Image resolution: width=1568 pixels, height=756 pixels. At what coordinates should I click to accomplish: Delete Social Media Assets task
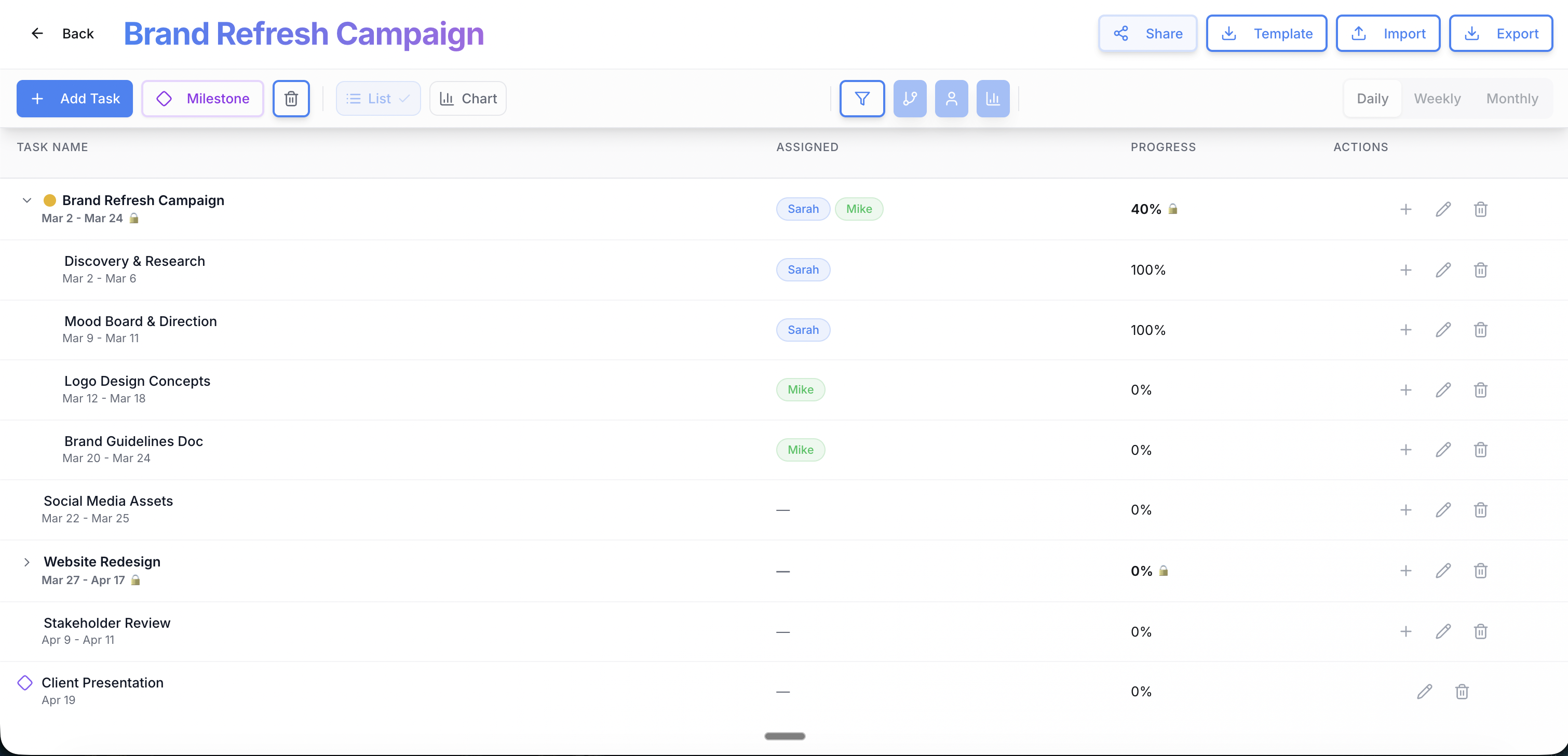coord(1480,510)
